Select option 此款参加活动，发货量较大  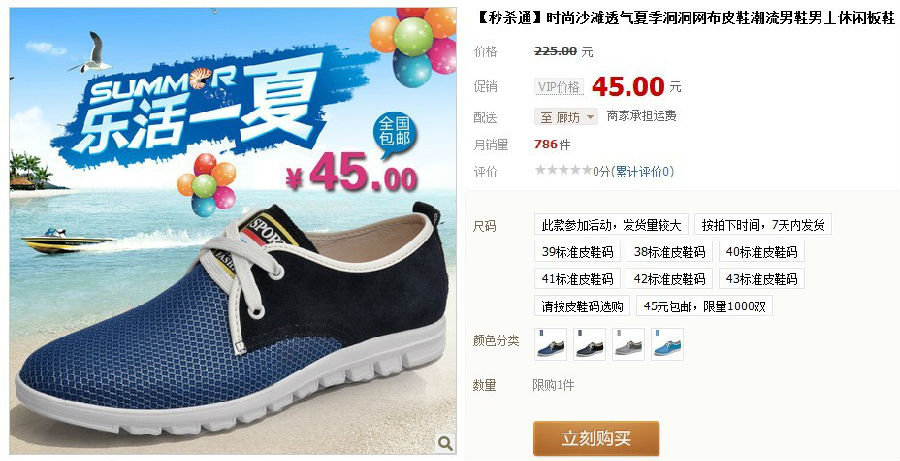click(611, 225)
